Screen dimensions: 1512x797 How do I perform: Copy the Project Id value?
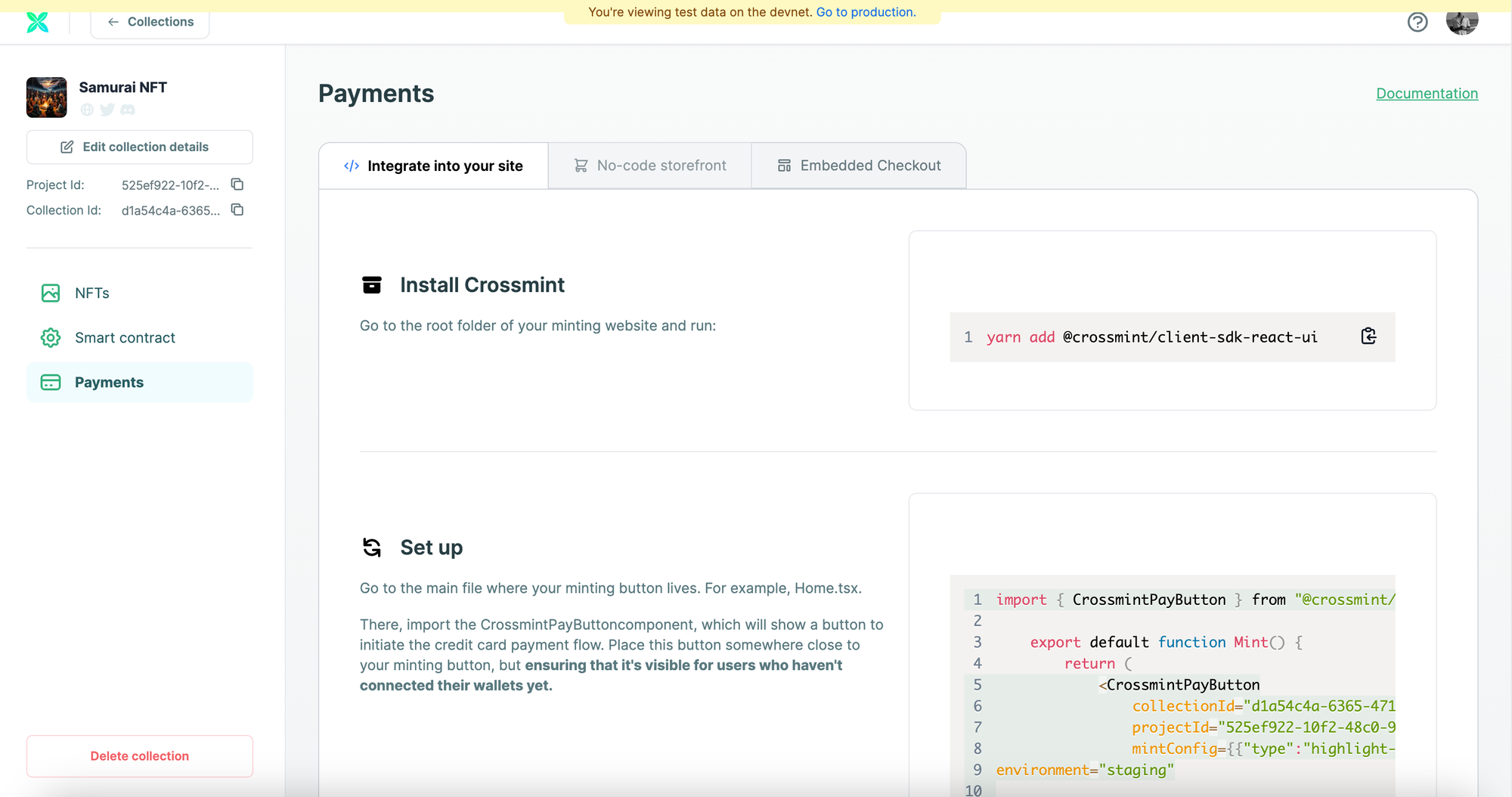[237, 185]
